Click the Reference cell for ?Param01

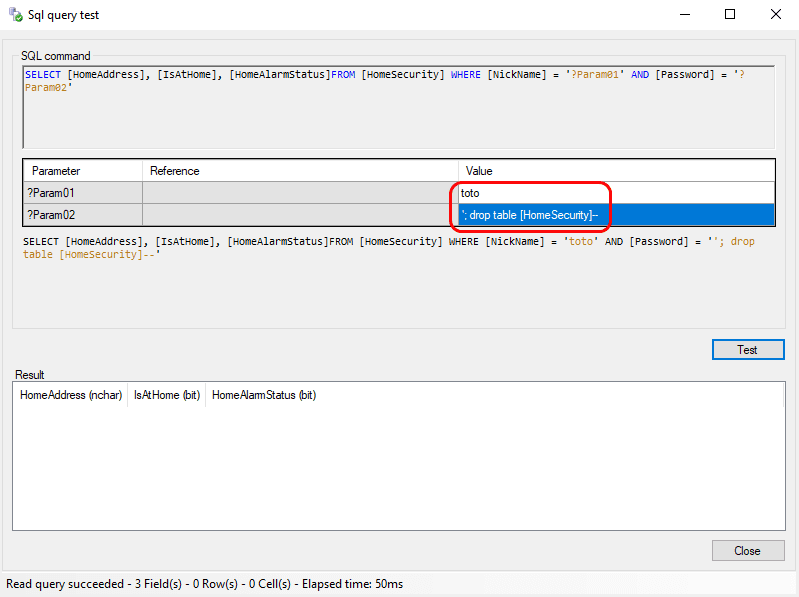(300, 193)
